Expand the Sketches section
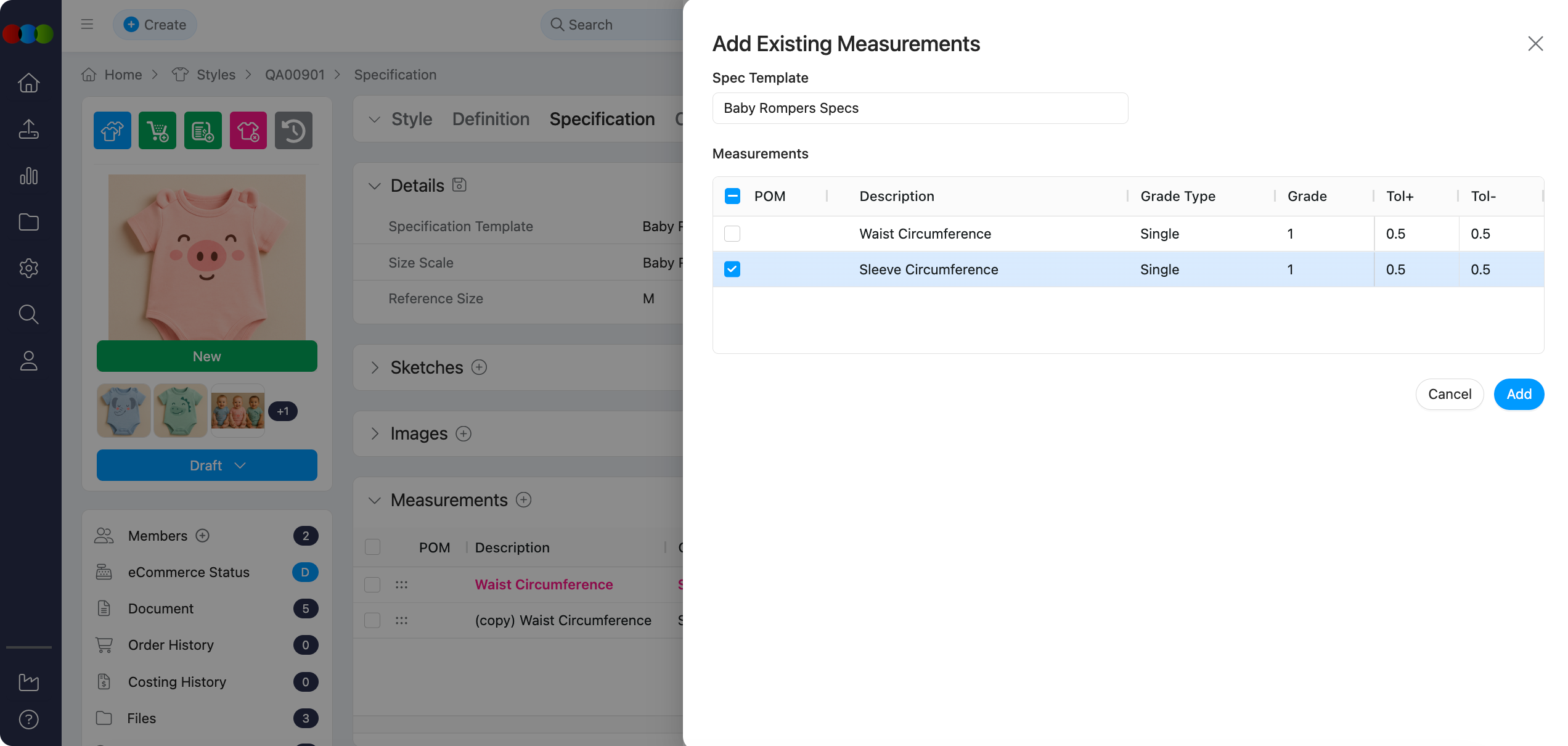Screen dimensions: 1568x746 (375, 367)
